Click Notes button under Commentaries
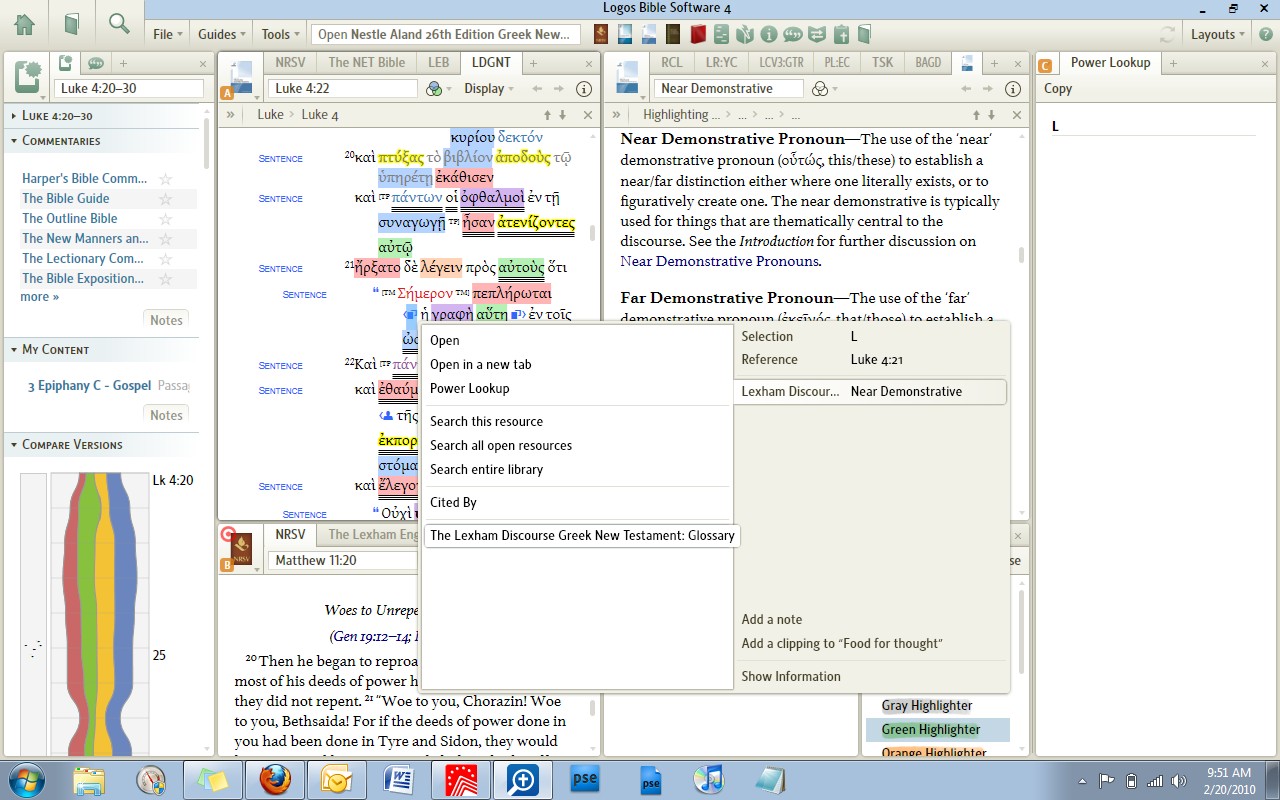Viewport: 1280px width, 800px height. click(166, 320)
